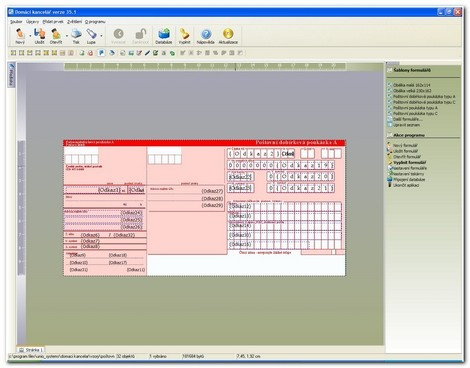The height and width of the screenshot is (368, 470).
Task: Click icon beside Upravit seznam
Action: click(389, 125)
